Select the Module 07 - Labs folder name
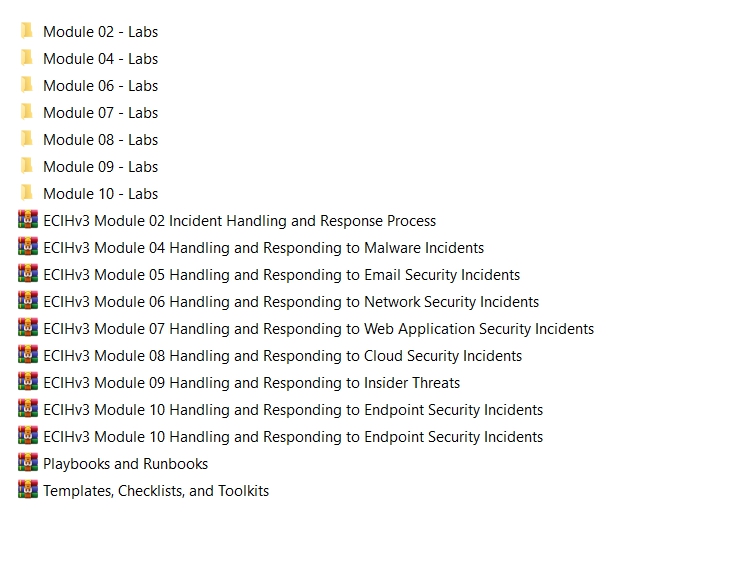 point(100,113)
